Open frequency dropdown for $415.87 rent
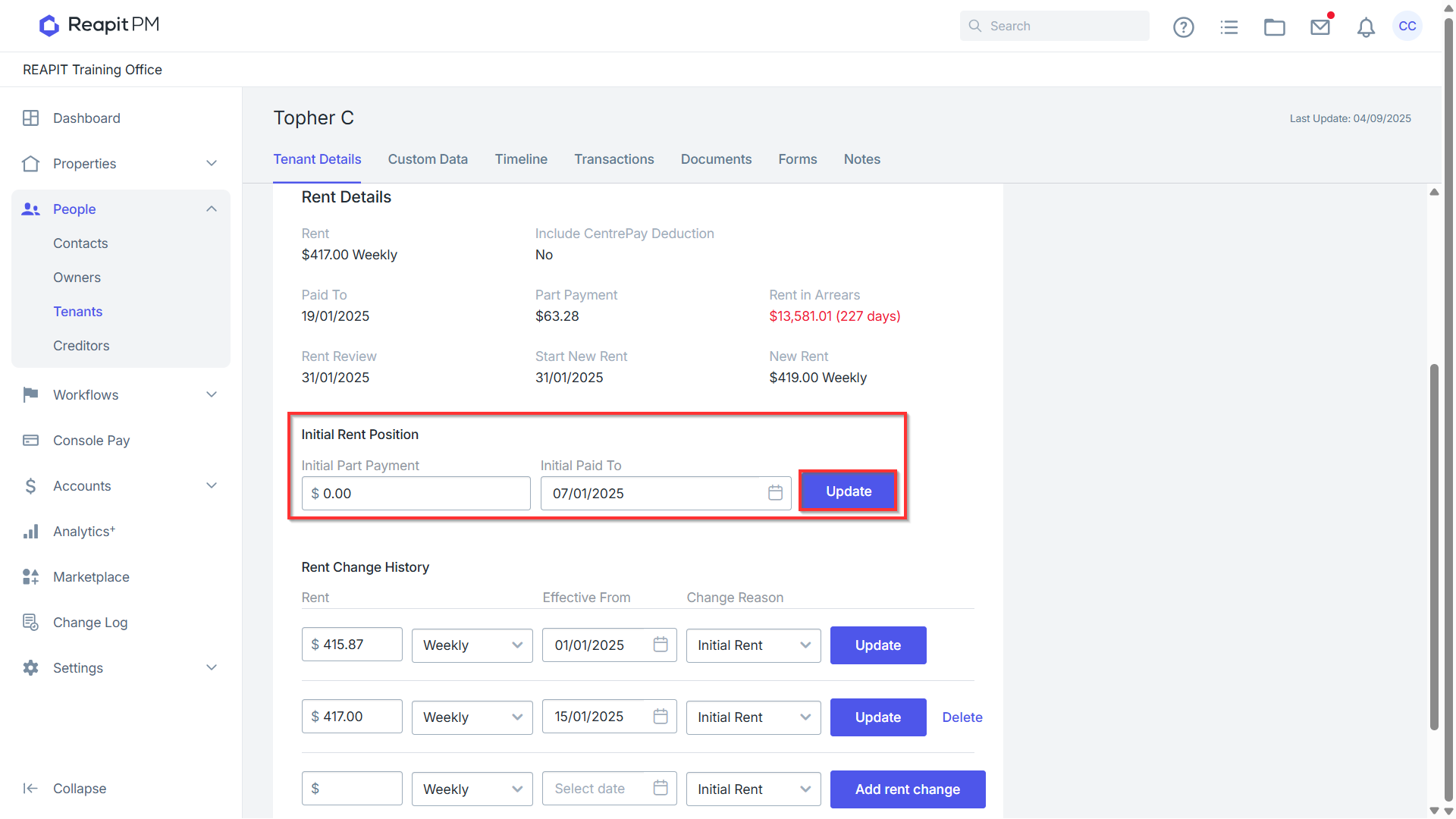The width and height of the screenshot is (1456, 819). coord(472,645)
